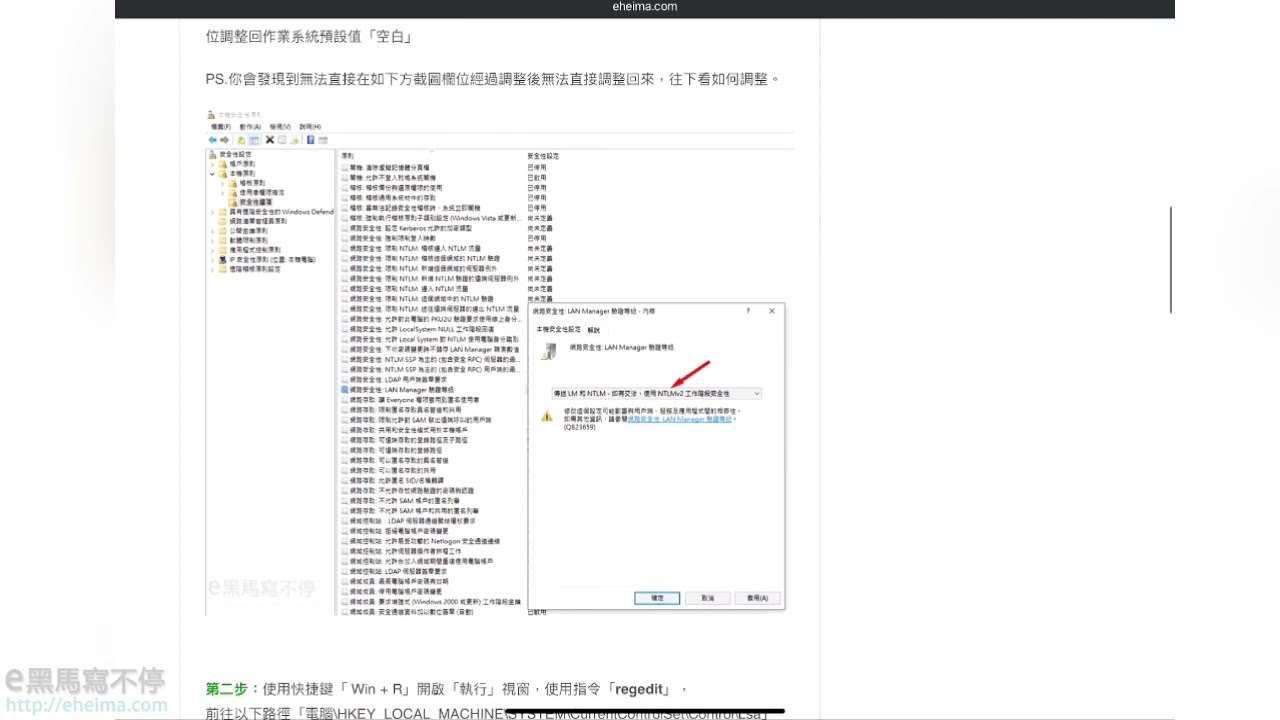Click the Forward arrow toolbar icon

[x=224, y=140]
